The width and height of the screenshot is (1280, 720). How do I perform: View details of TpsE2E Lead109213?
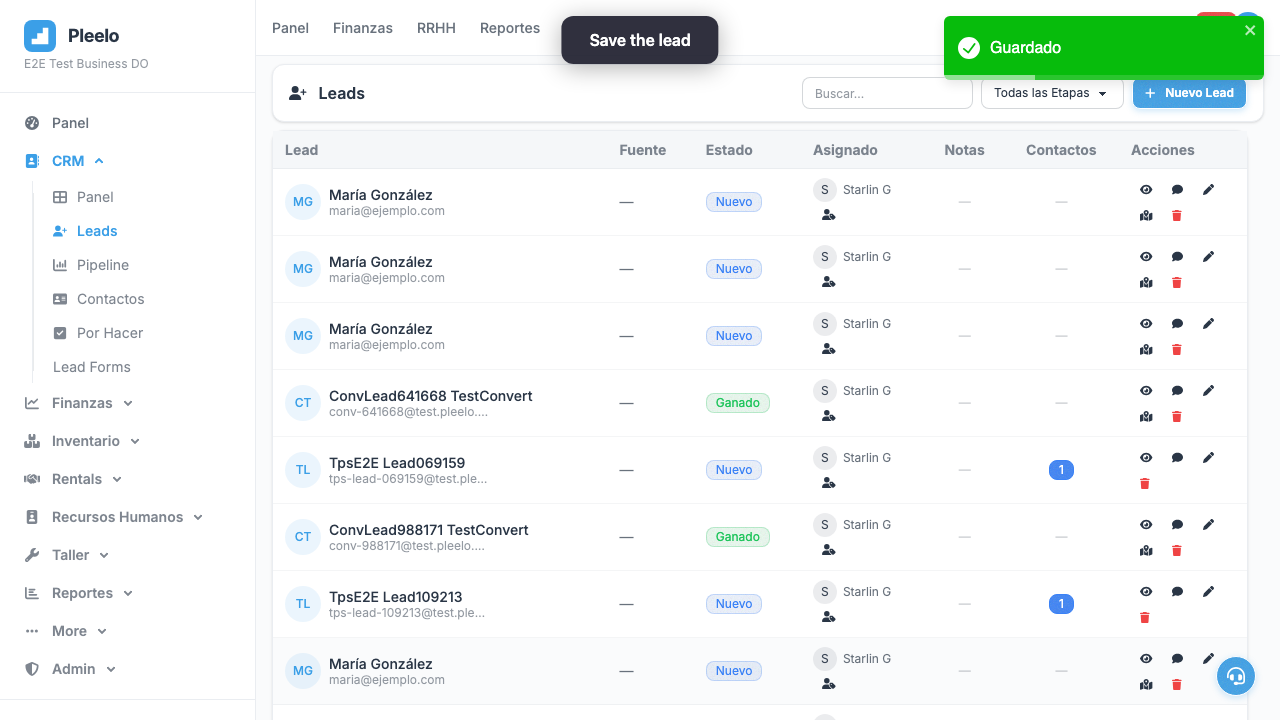[1146, 592]
